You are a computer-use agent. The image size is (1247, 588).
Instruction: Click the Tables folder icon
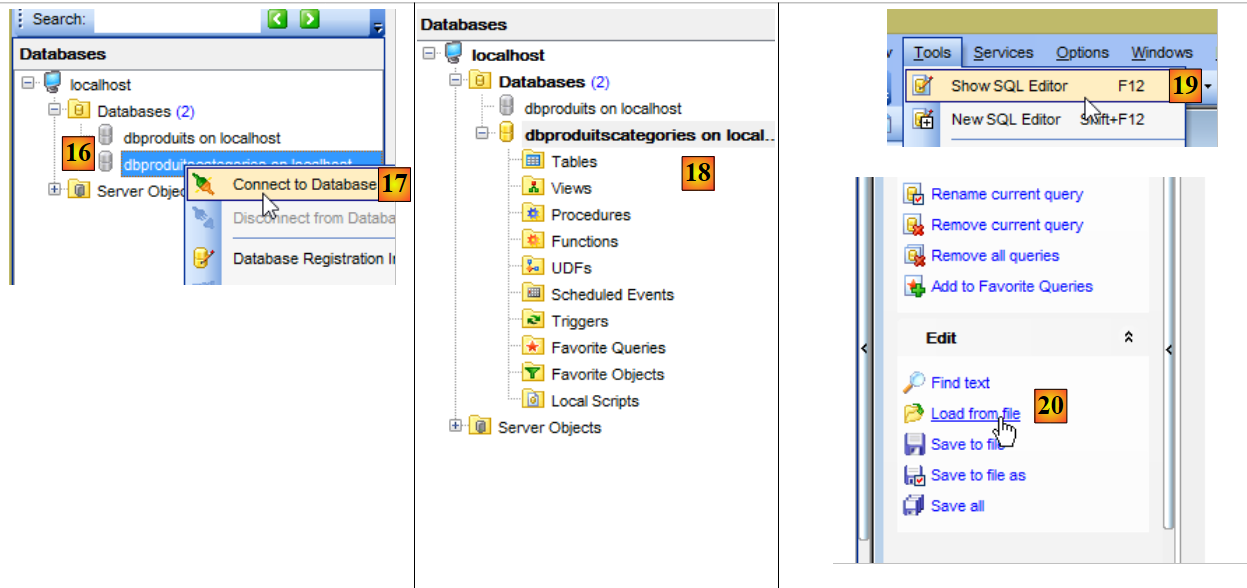tap(533, 161)
